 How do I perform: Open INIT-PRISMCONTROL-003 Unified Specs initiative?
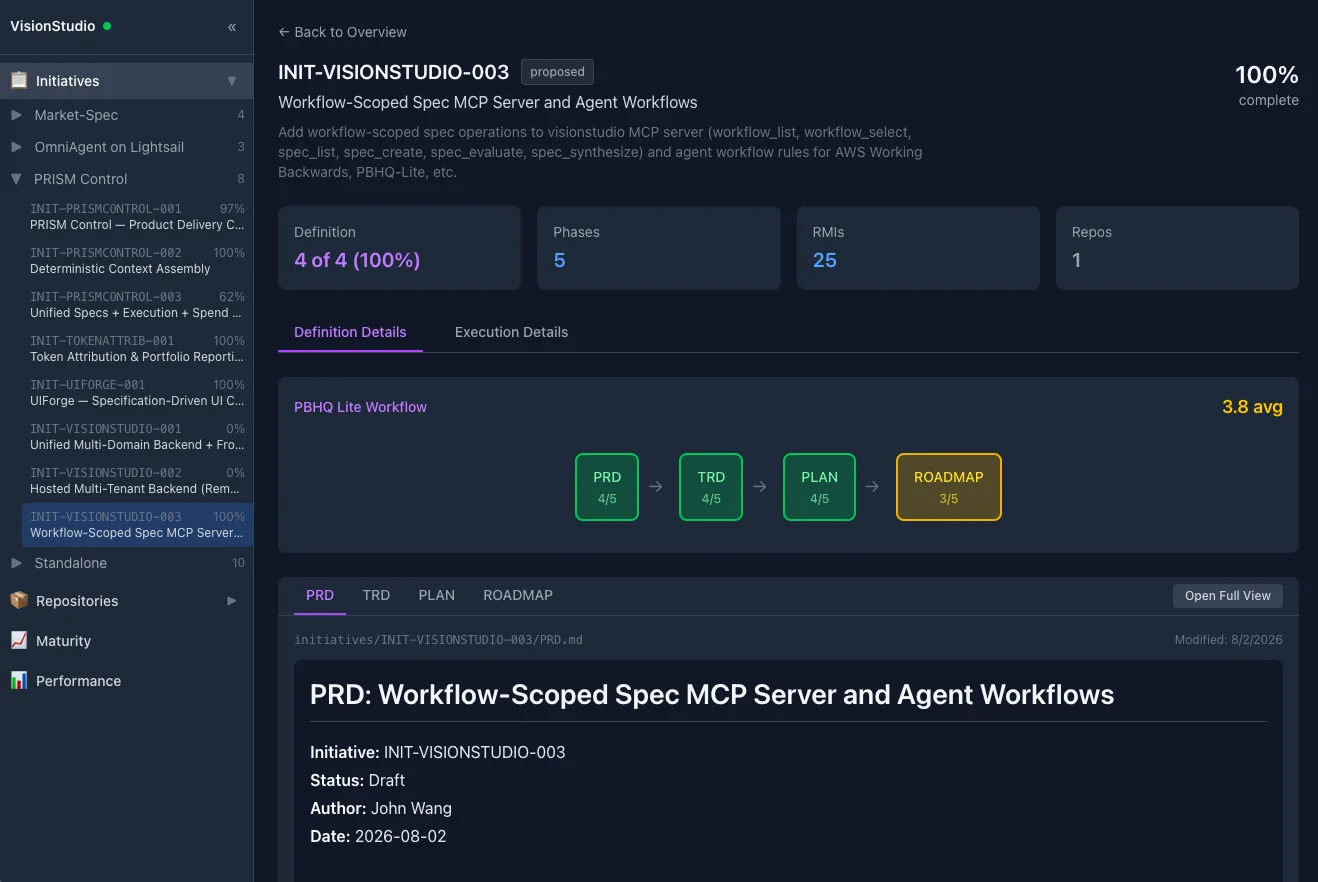pyautogui.click(x=137, y=305)
